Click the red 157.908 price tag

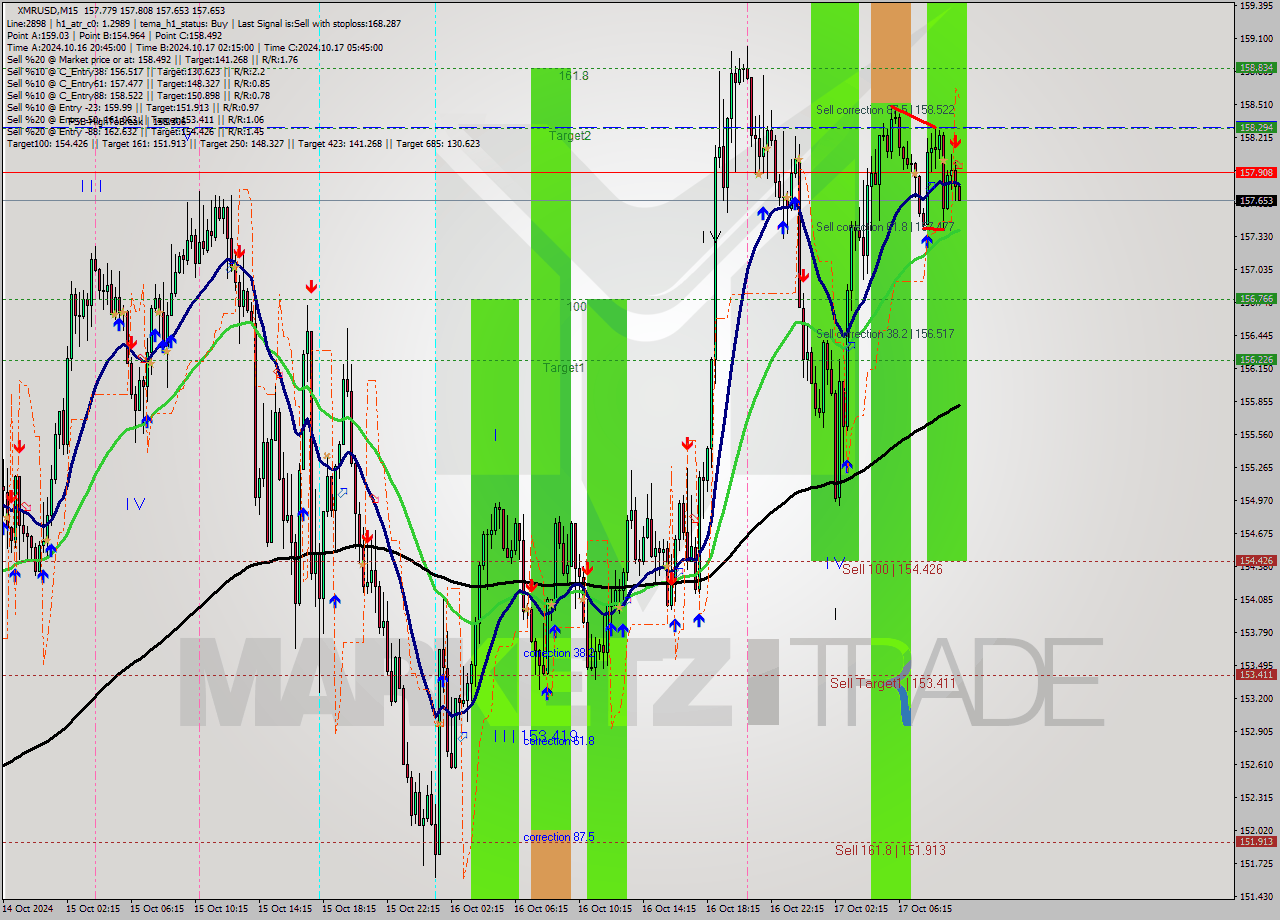(1256, 172)
